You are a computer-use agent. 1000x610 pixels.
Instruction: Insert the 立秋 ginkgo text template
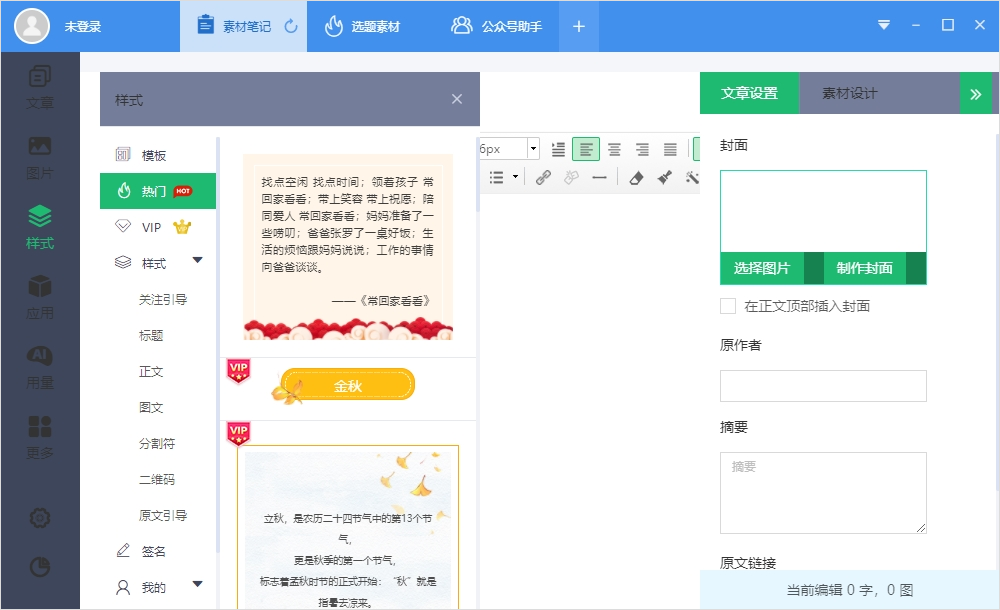(x=348, y=527)
